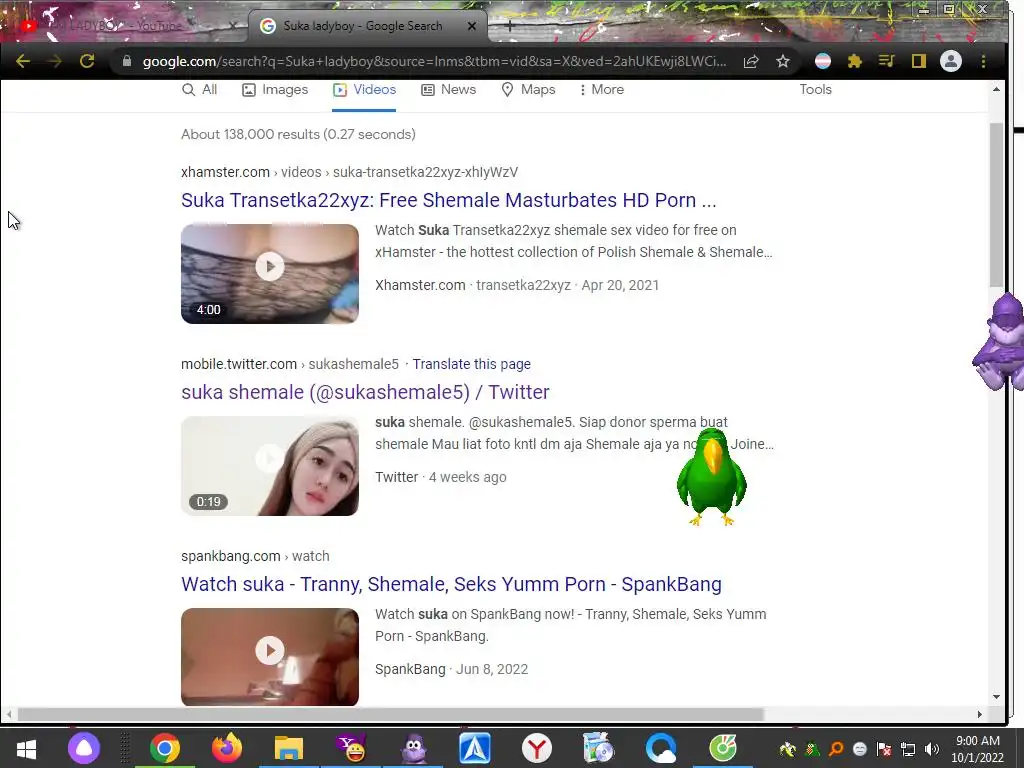Reload the current Google search page
Image resolution: width=1024 pixels, height=768 pixels.
click(x=87, y=61)
